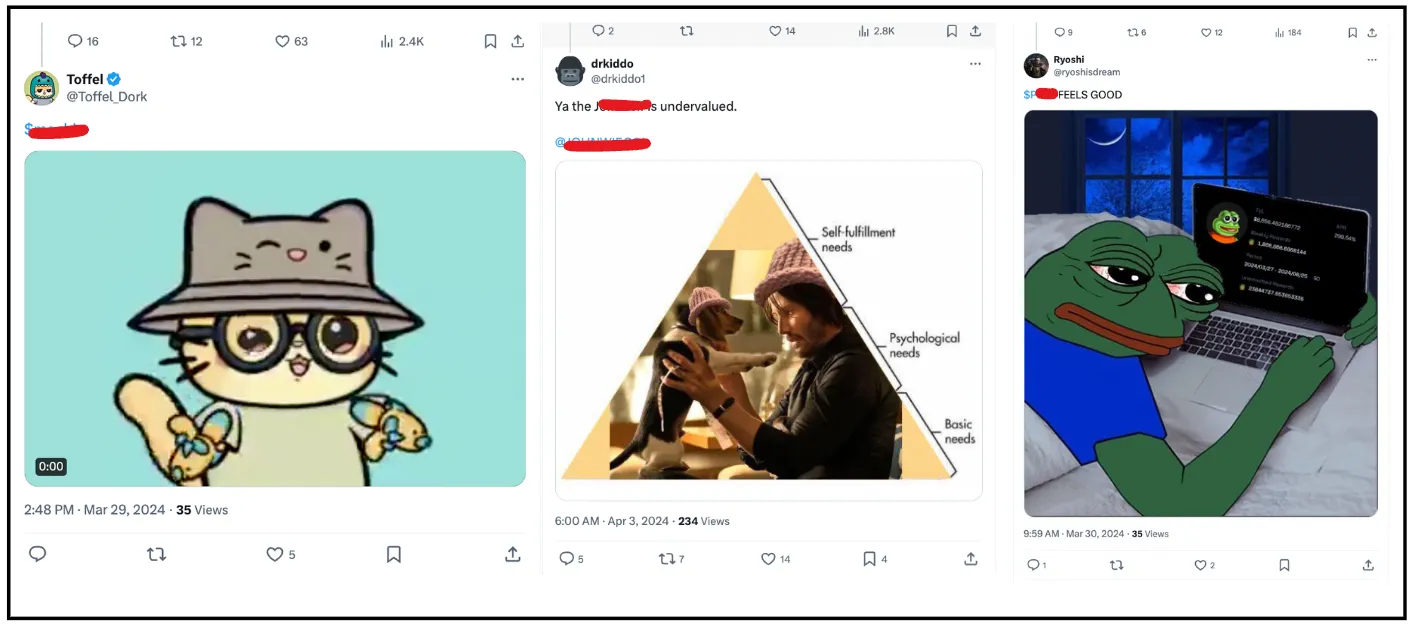Like Ryoshi's Pepe tweet
The height and width of the screenshot is (628, 1416).
pyautogui.click(x=1200, y=565)
